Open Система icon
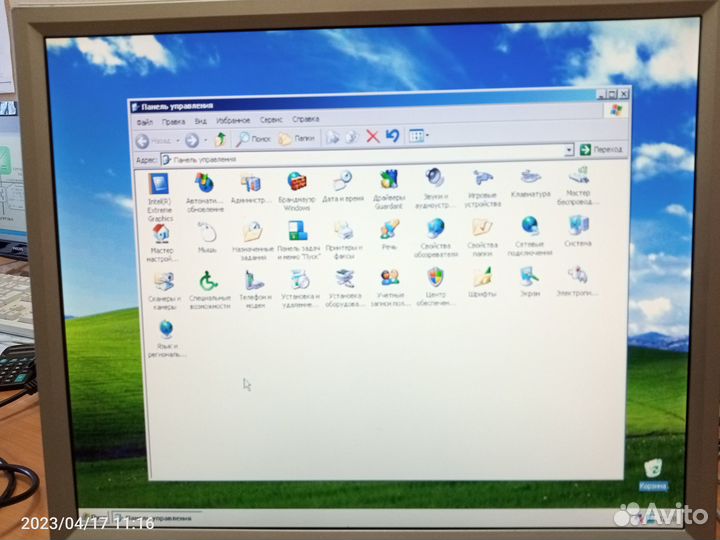This screenshot has height=540, width=720. (578, 231)
